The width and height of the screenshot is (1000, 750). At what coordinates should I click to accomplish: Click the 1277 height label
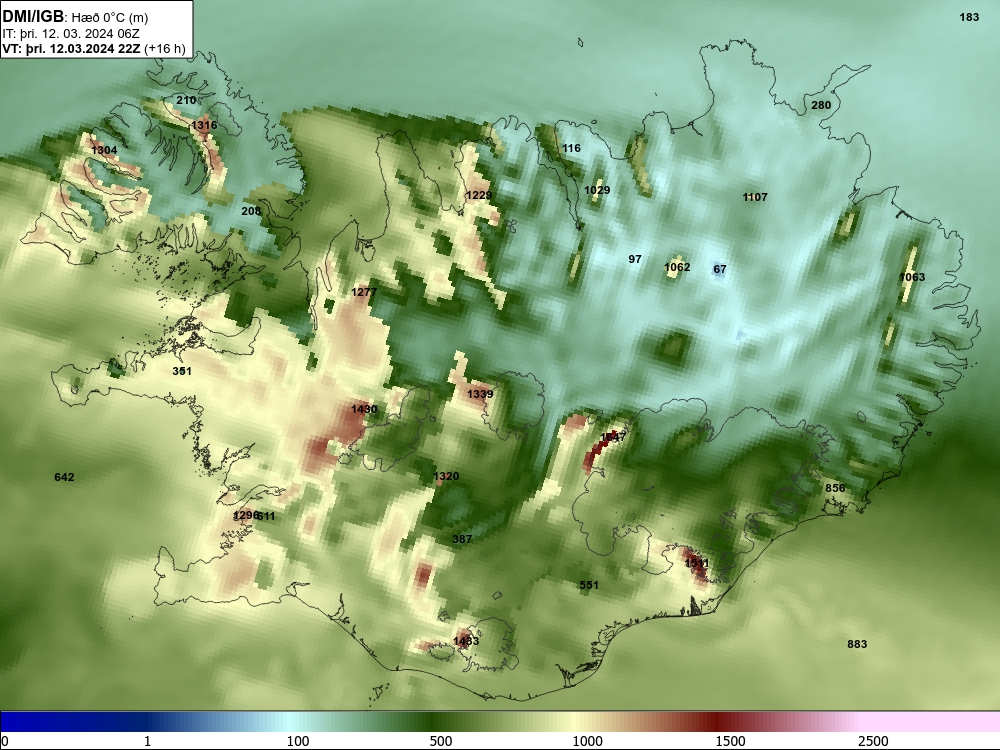(364, 292)
